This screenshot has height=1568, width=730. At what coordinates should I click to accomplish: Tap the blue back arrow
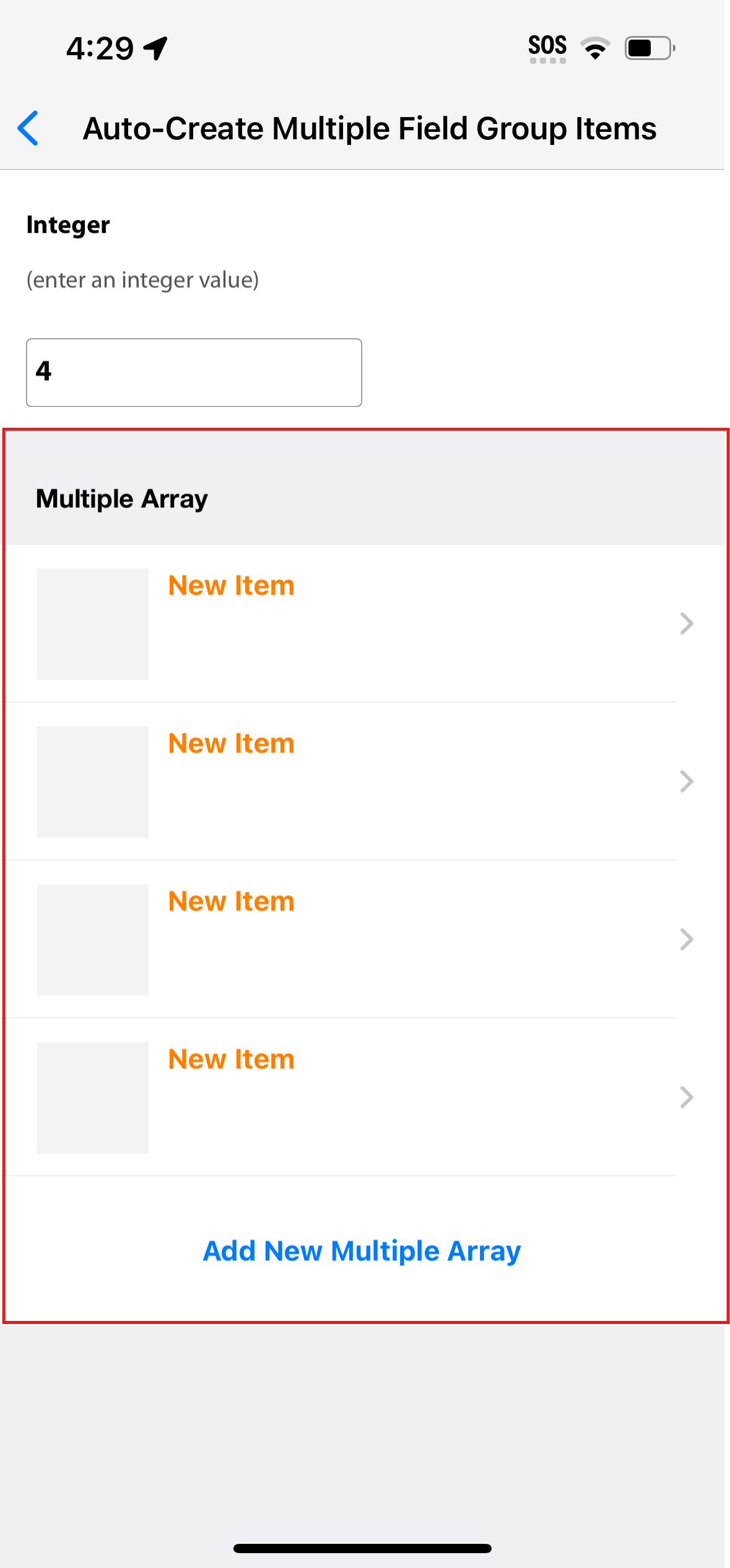point(28,128)
